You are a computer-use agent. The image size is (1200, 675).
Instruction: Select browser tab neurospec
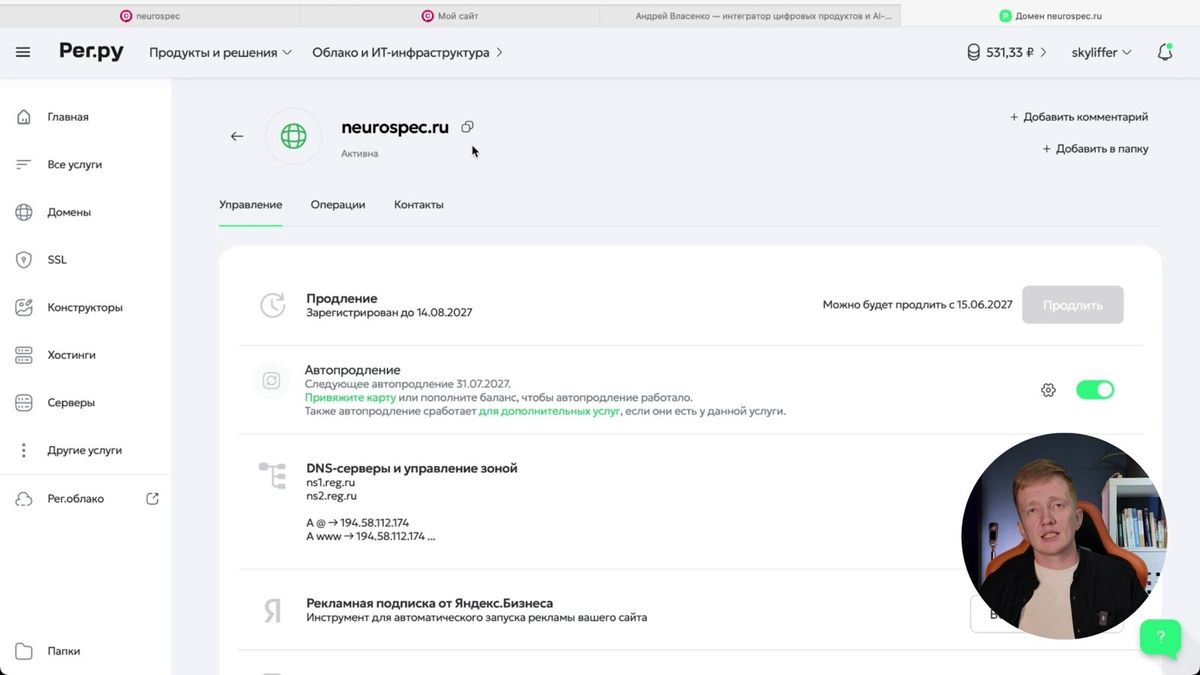150,16
